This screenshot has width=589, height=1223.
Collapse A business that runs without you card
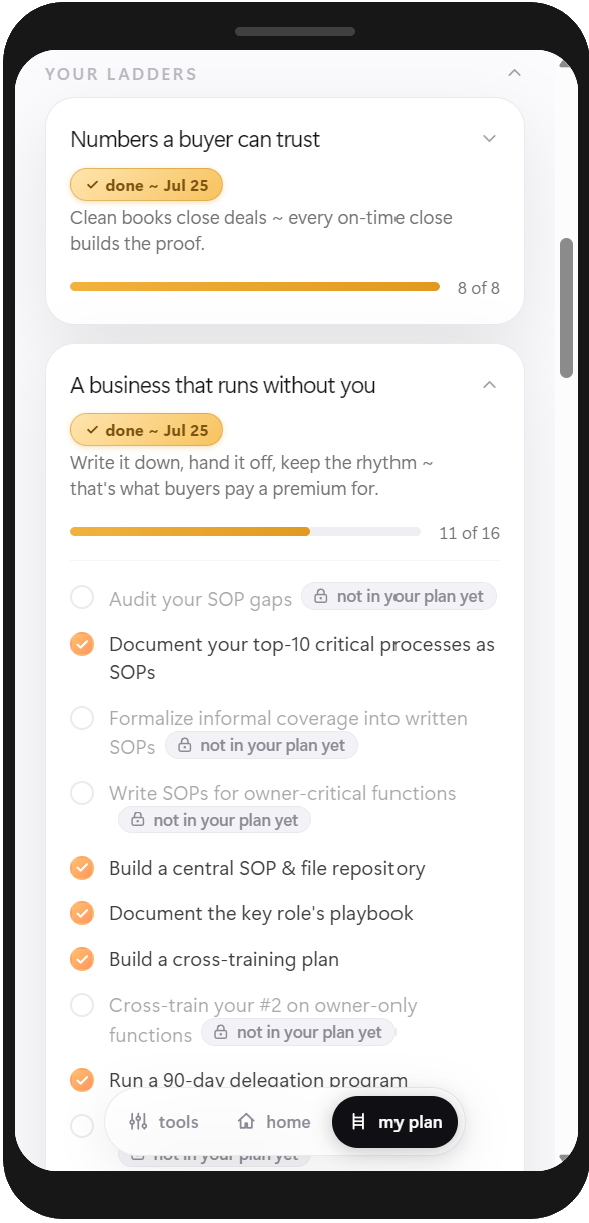point(489,385)
